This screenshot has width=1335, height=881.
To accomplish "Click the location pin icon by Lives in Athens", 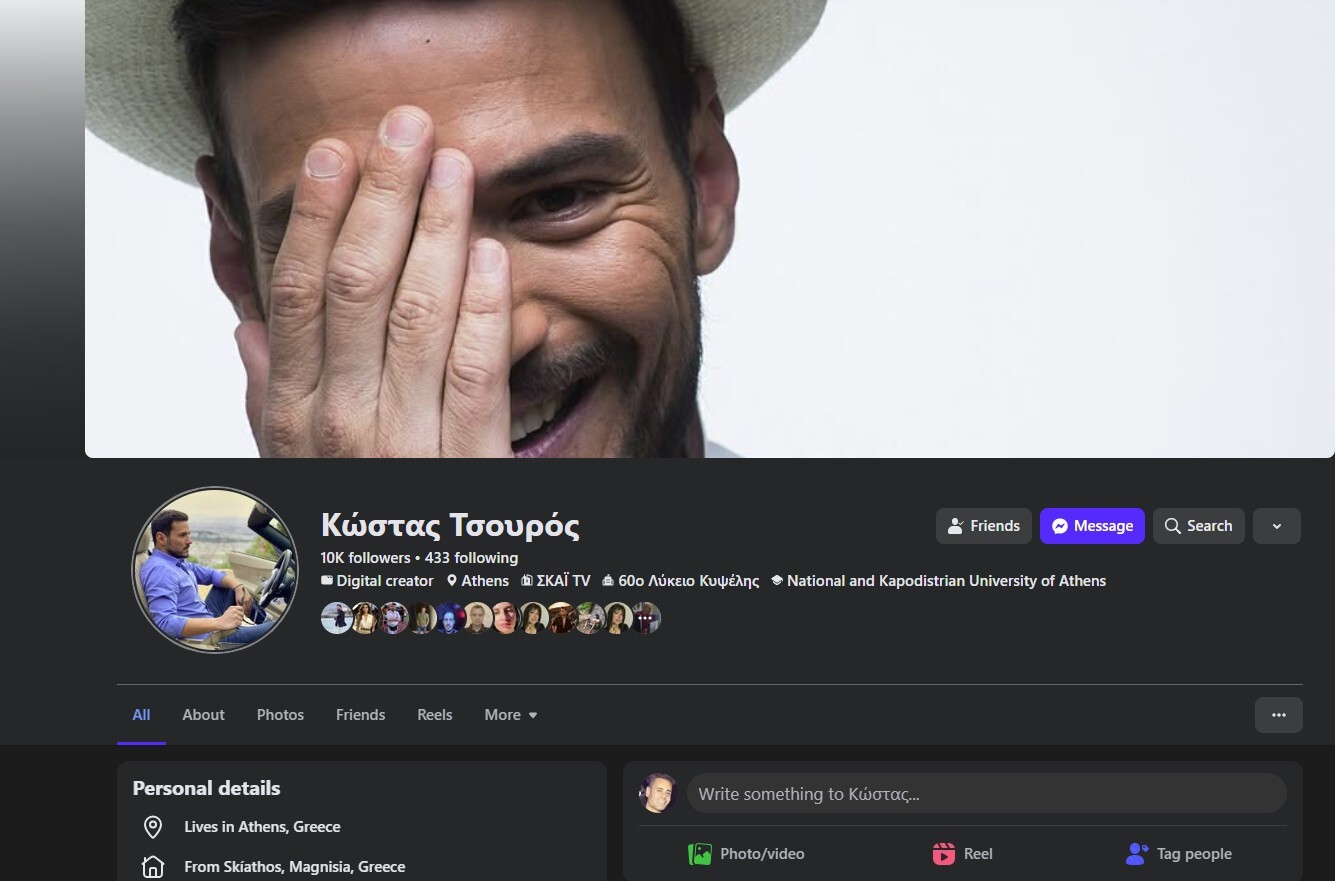I will click(153, 827).
